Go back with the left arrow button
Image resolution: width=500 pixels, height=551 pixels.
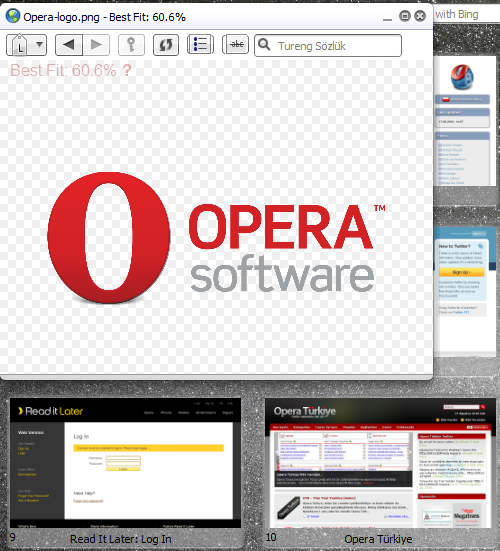69,45
